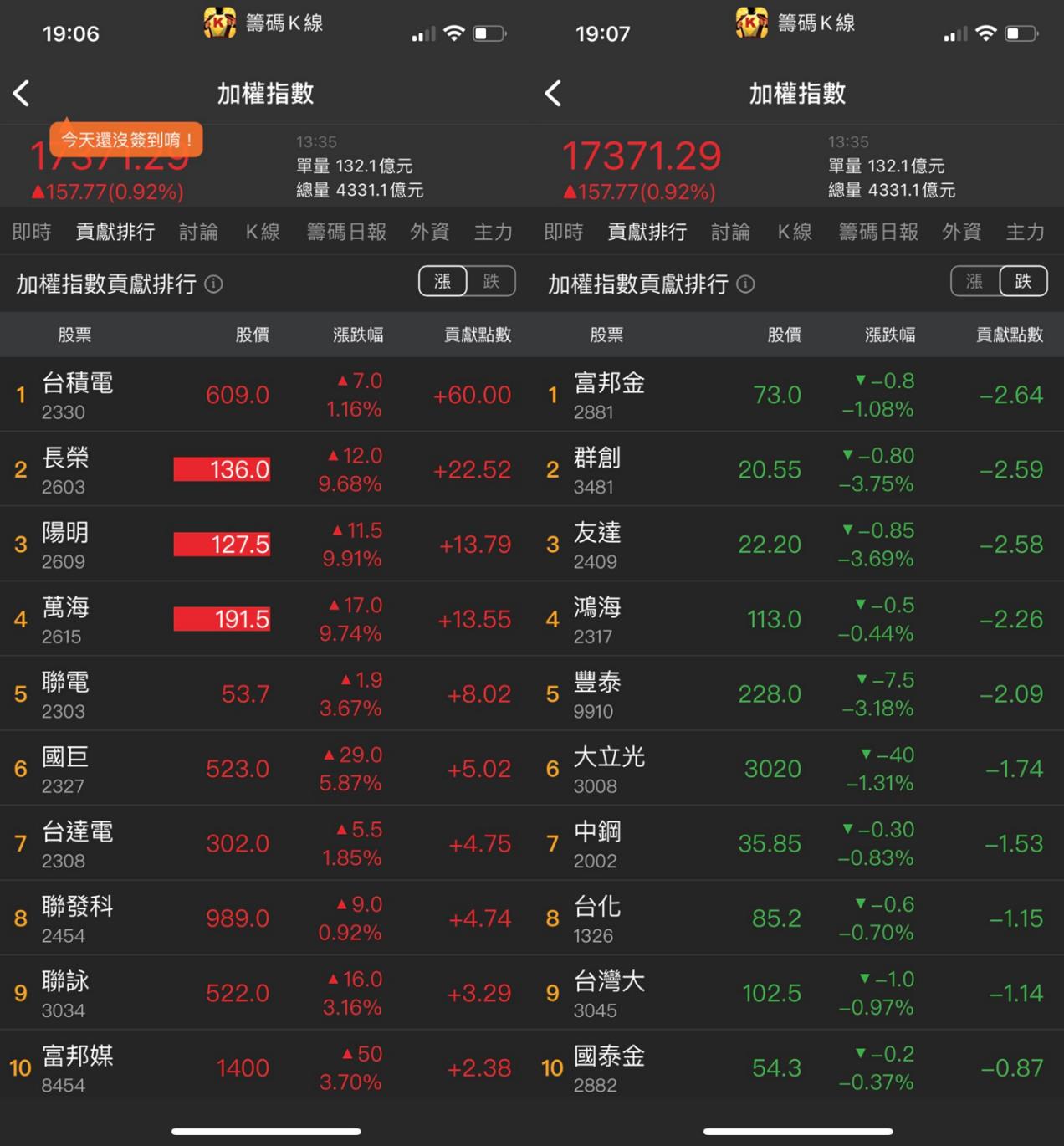Viewport: 1064px width, 1146px height.
Task: Go back using left screen back arrow
Action: pyautogui.click(x=22, y=93)
